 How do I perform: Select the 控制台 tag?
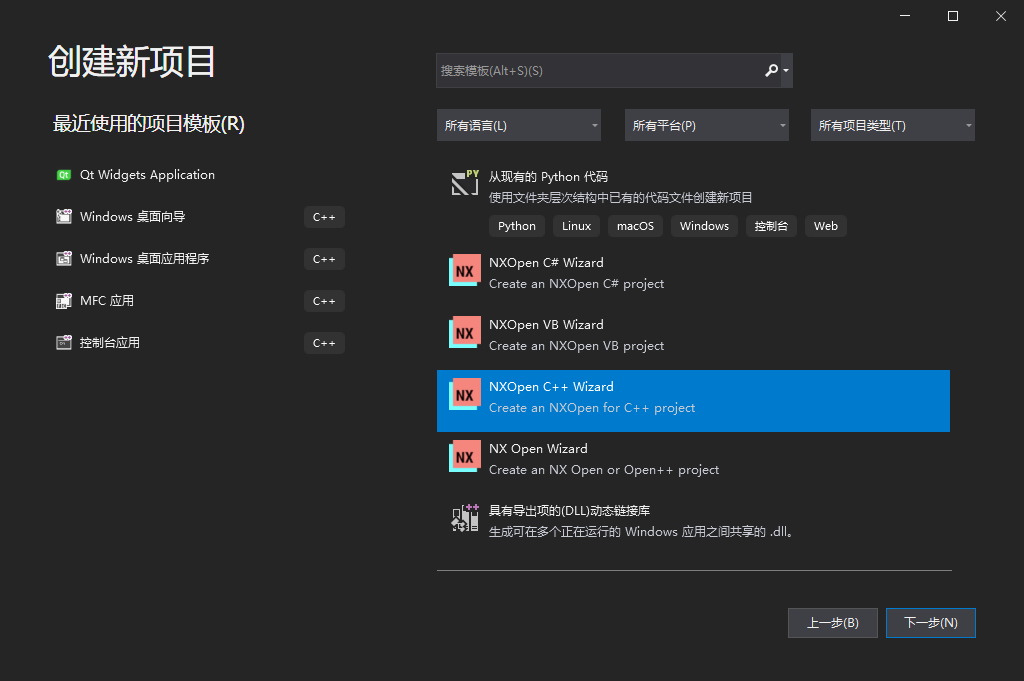(771, 226)
